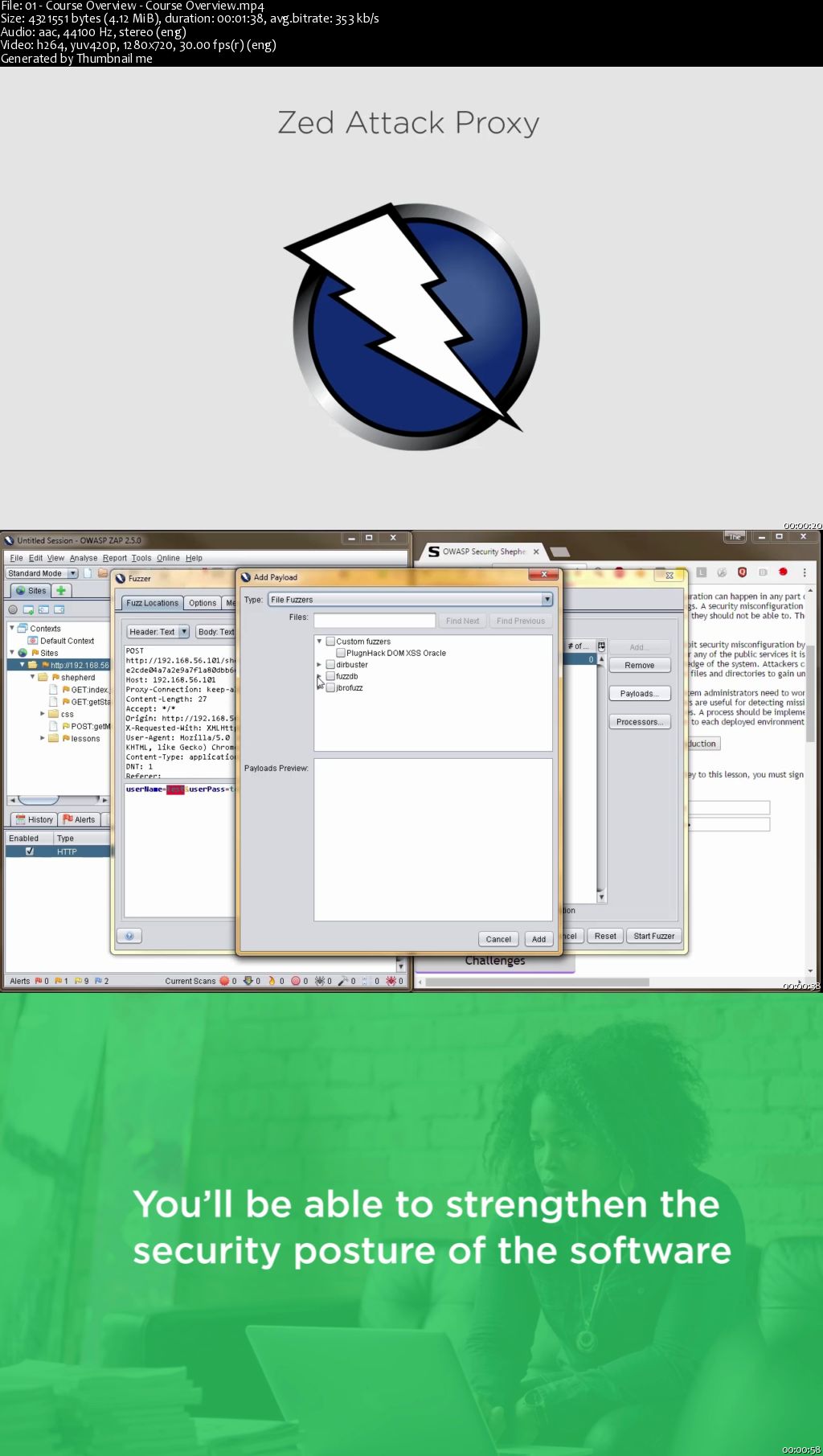Collapse the Contexts tree node

11,628
